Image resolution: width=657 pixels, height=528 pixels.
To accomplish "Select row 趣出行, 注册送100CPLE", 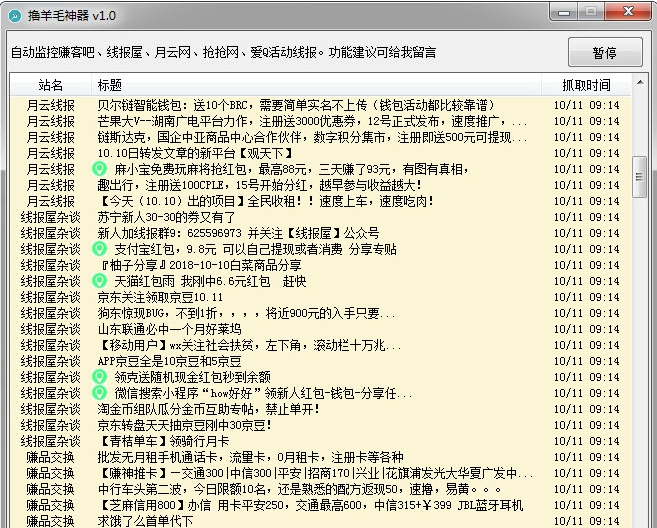I will [321, 185].
